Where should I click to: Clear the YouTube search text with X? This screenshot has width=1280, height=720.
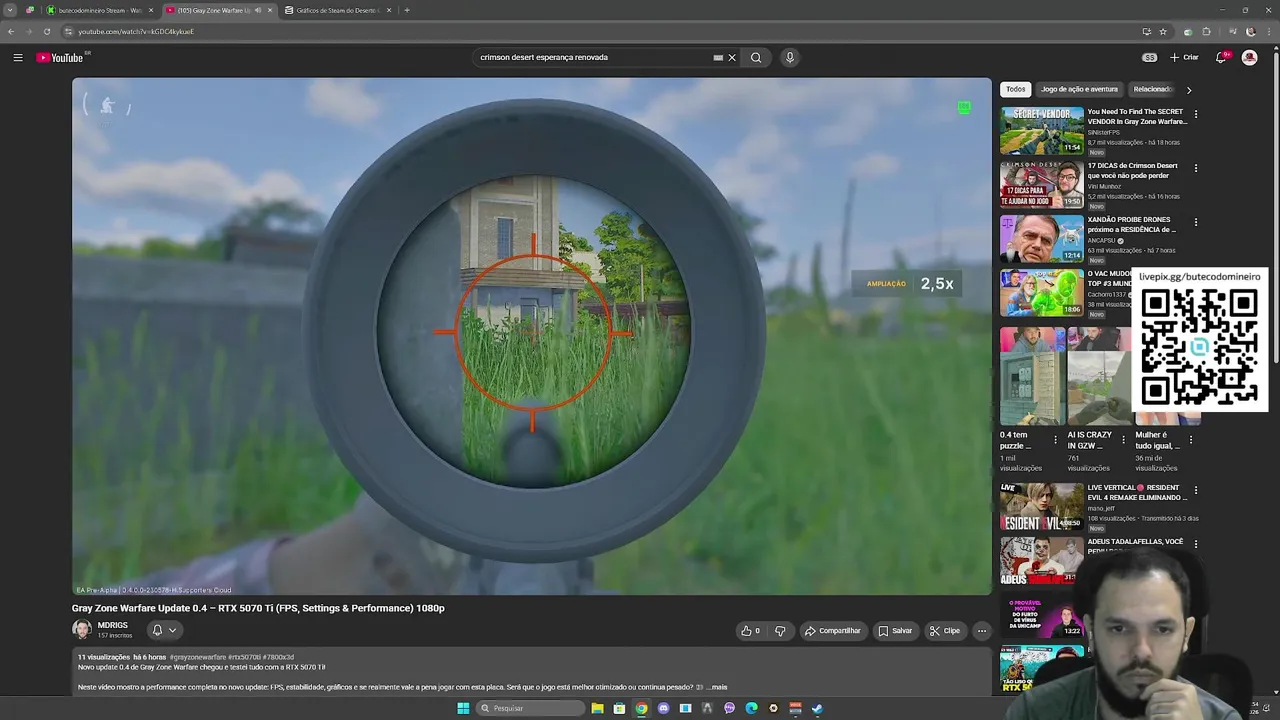coord(732,58)
